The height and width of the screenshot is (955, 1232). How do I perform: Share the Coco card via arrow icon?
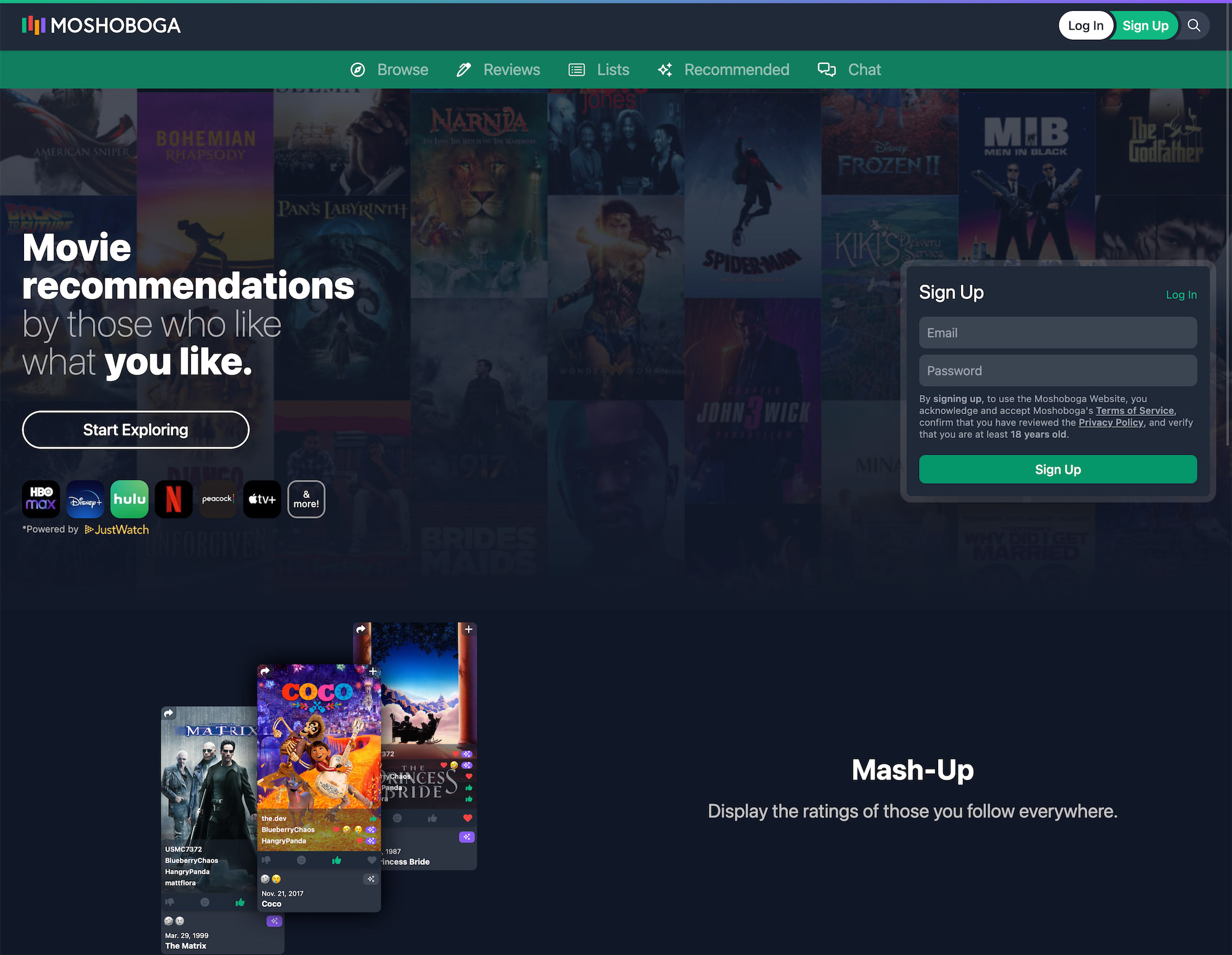265,671
